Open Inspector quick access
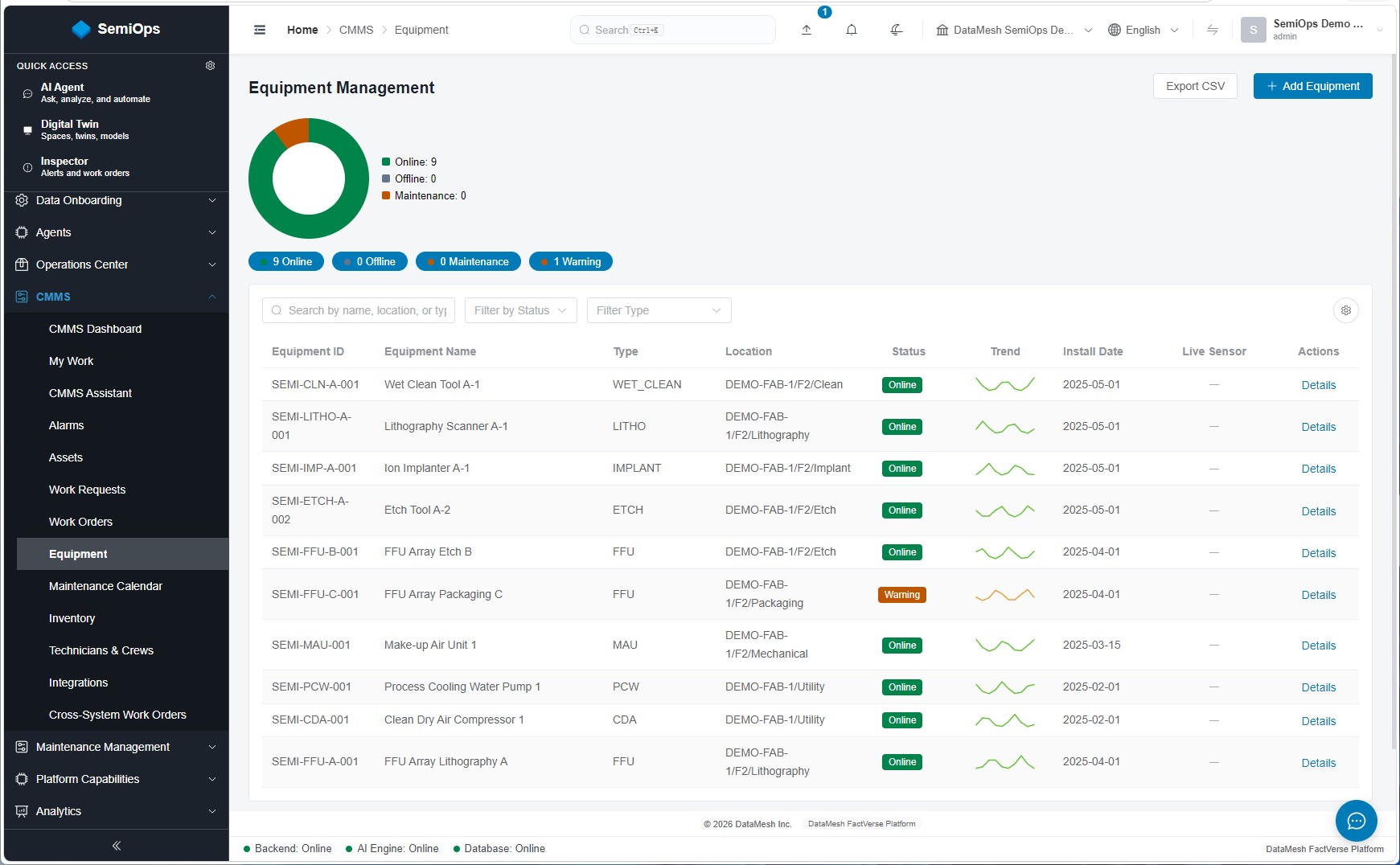1400x865 pixels. 117,167
